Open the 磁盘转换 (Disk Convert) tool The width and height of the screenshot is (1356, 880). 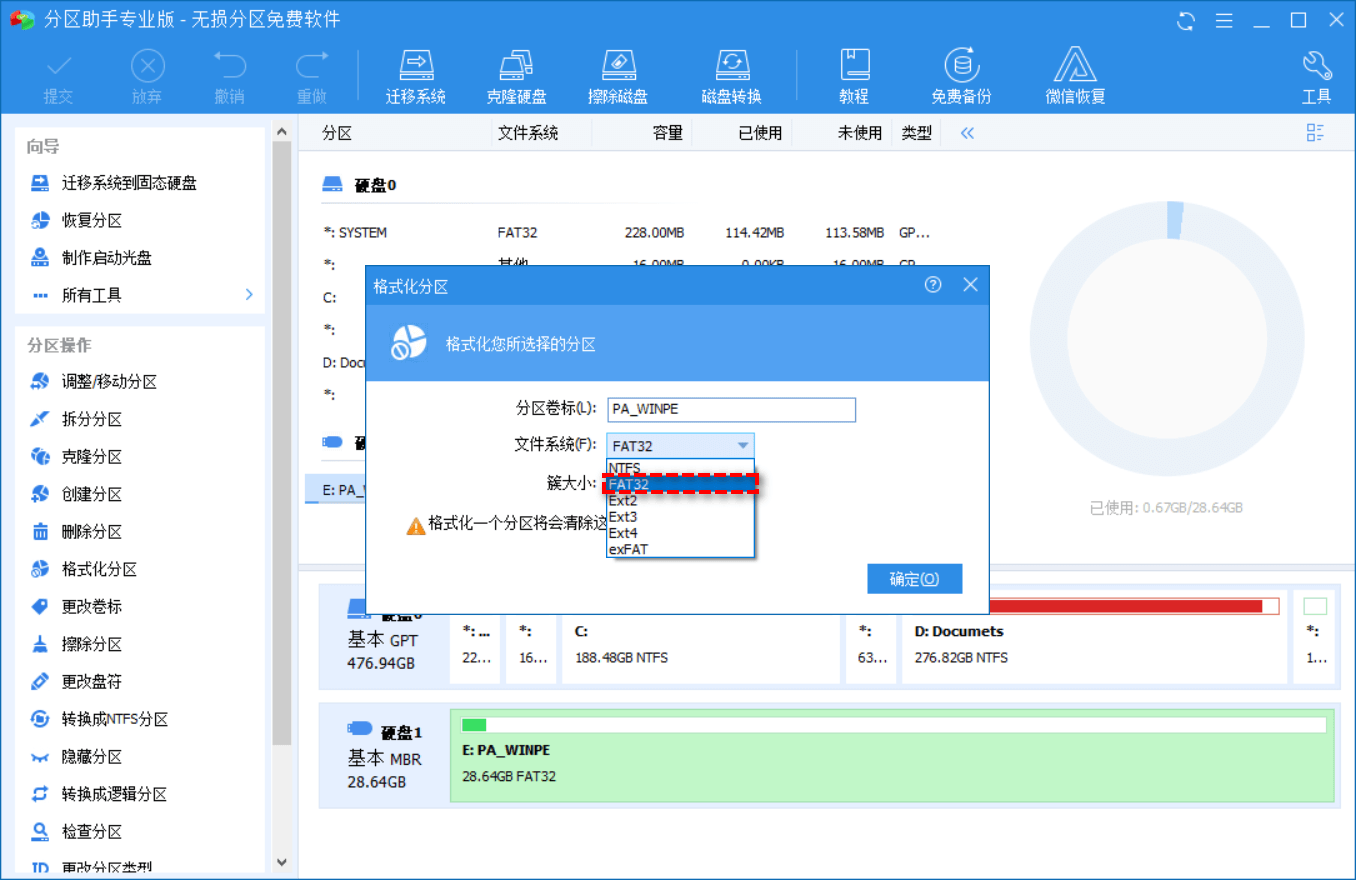click(x=732, y=75)
